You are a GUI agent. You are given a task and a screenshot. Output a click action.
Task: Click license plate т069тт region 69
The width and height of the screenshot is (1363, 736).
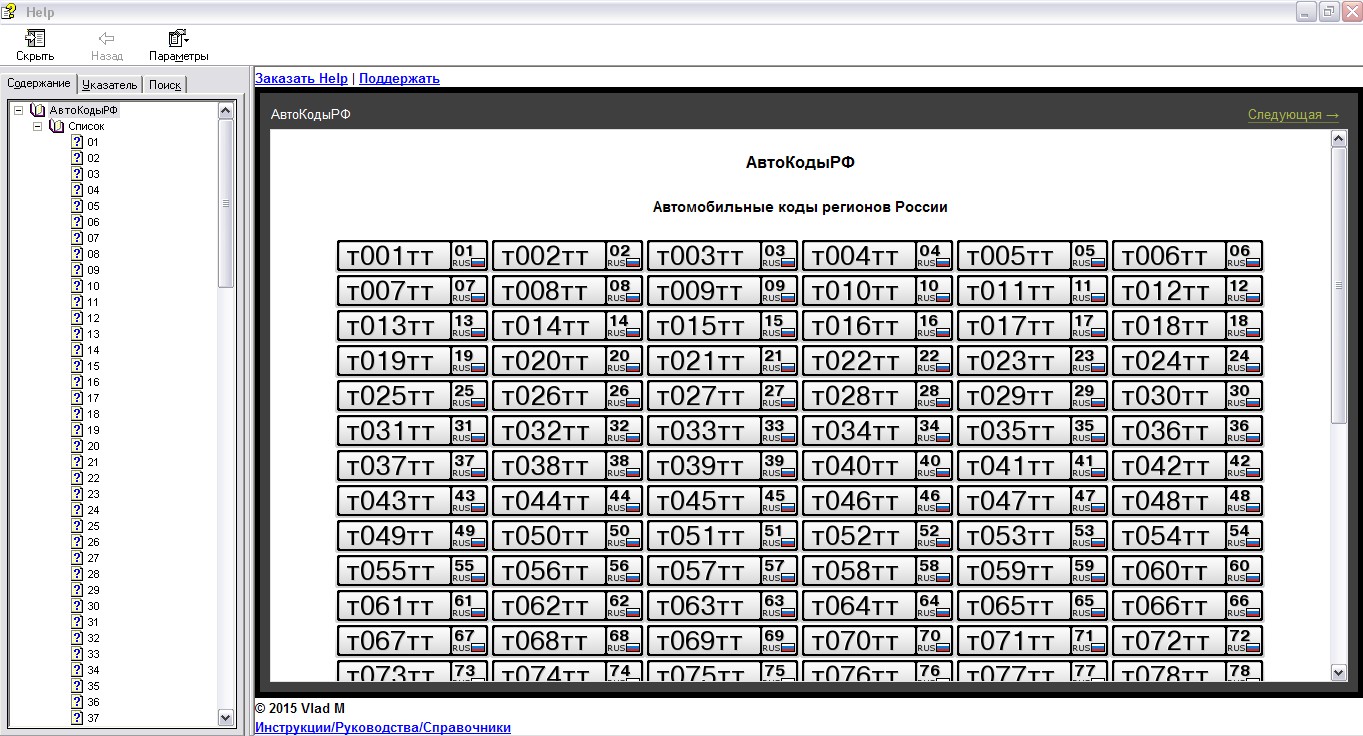tap(722, 641)
